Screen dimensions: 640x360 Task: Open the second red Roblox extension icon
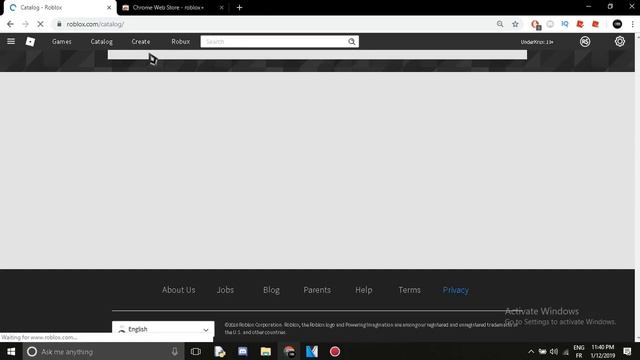596,24
